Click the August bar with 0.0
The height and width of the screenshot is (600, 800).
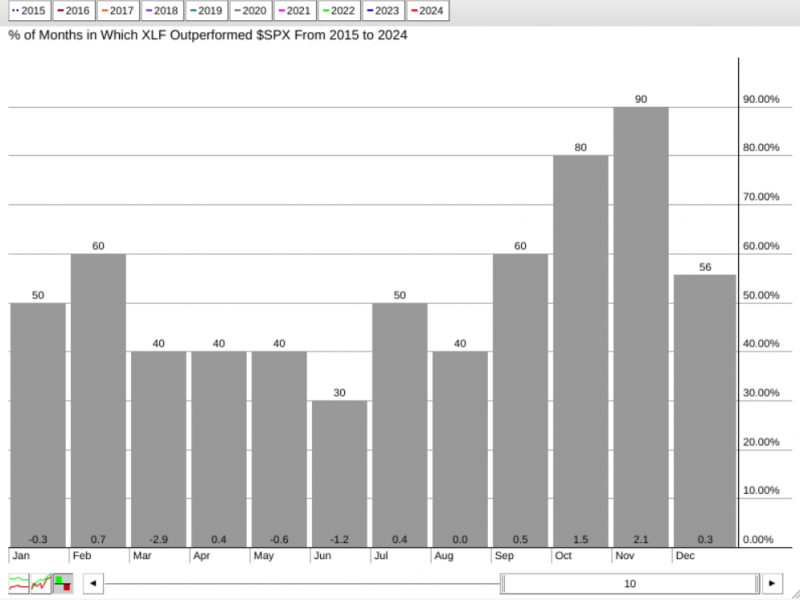coord(460,449)
